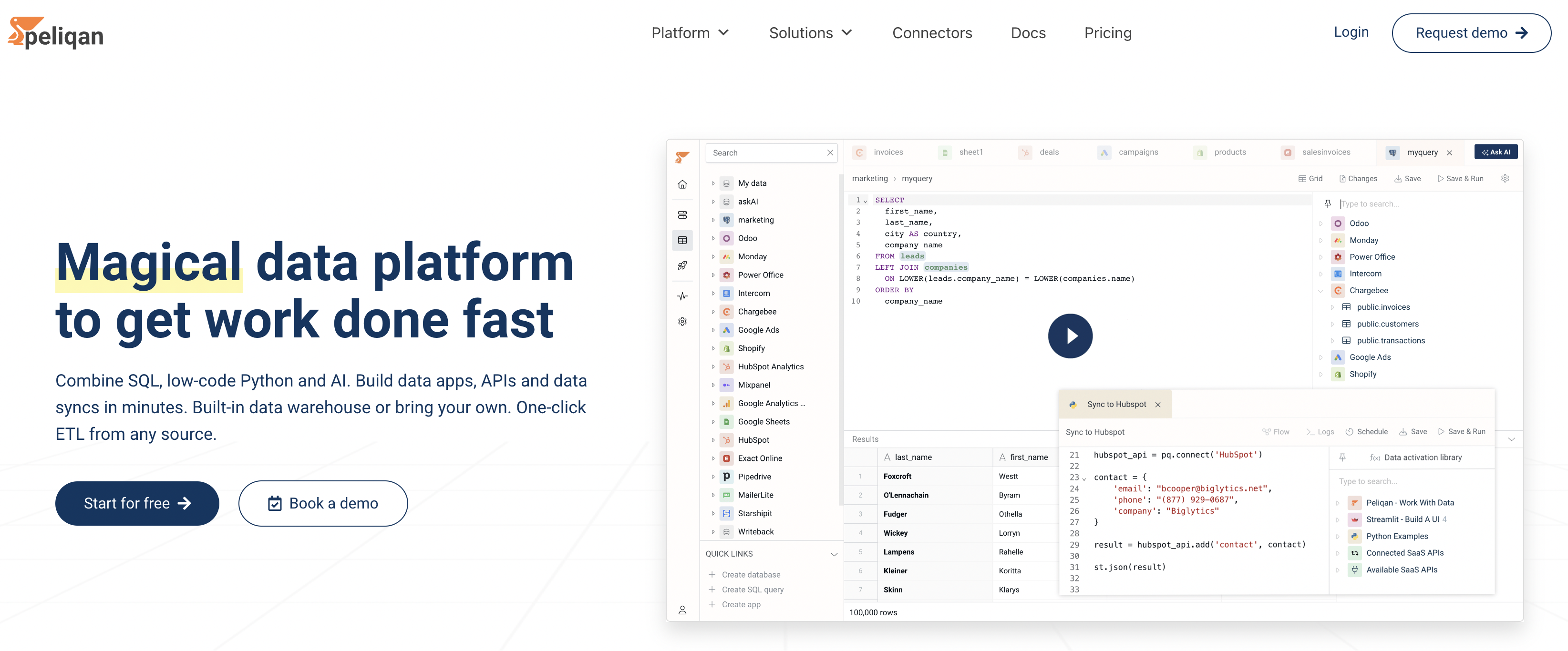Click the home/dashboard icon in sidebar
Image resolution: width=1568 pixels, height=651 pixels.
point(682,185)
